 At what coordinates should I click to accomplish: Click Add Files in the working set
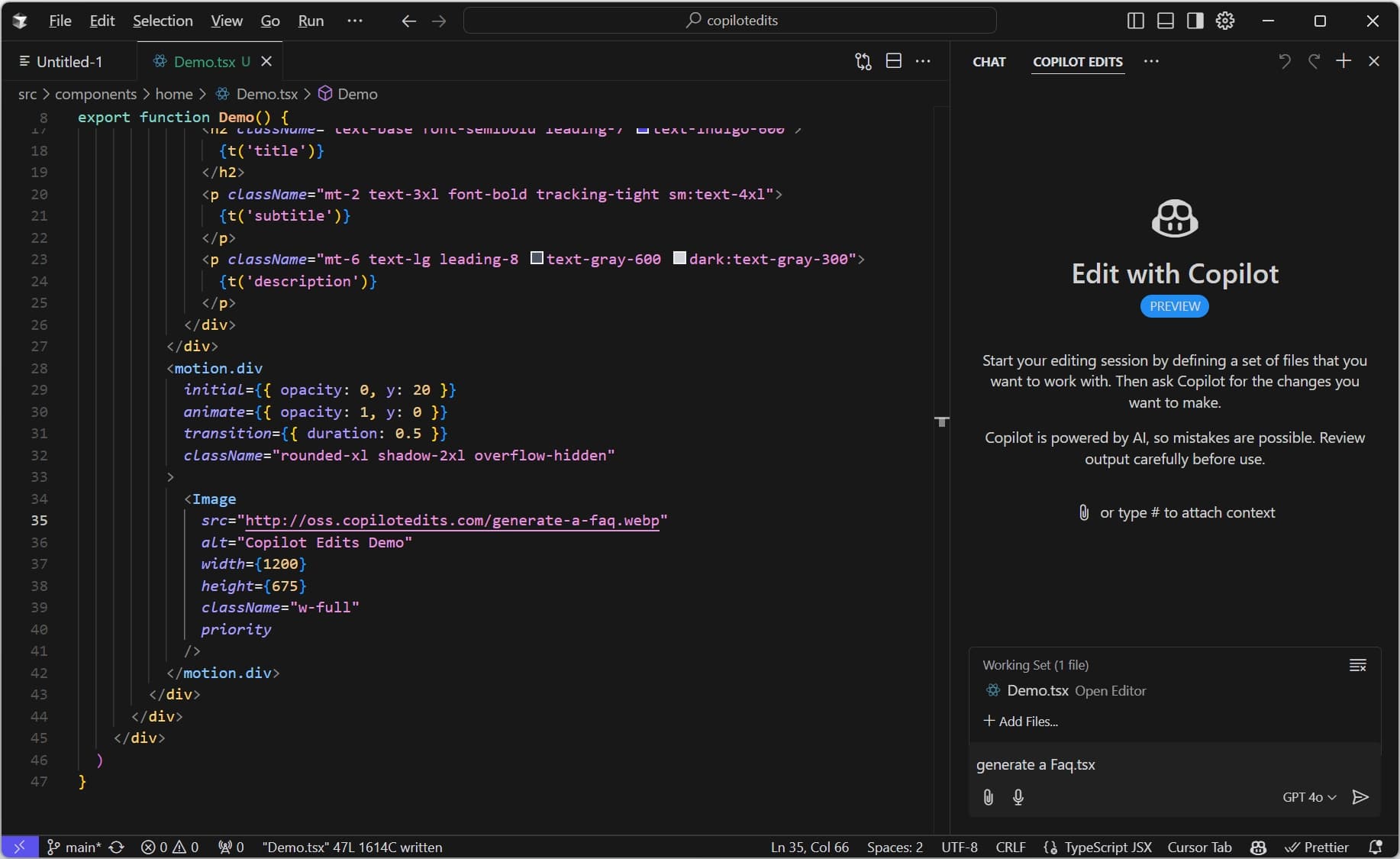point(1021,722)
